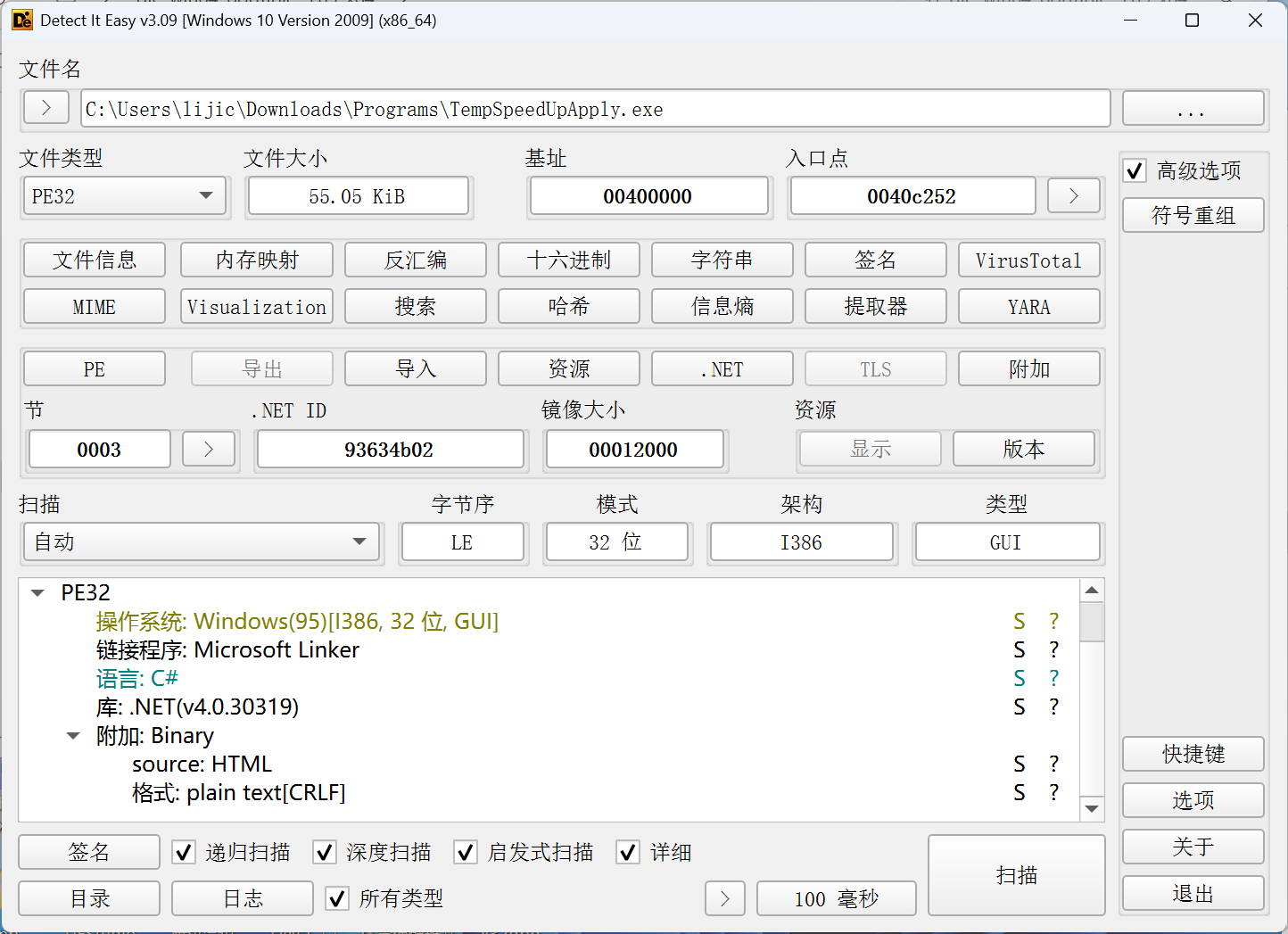
Task: Toggle the 启发式扫描 checkbox
Action: click(466, 852)
